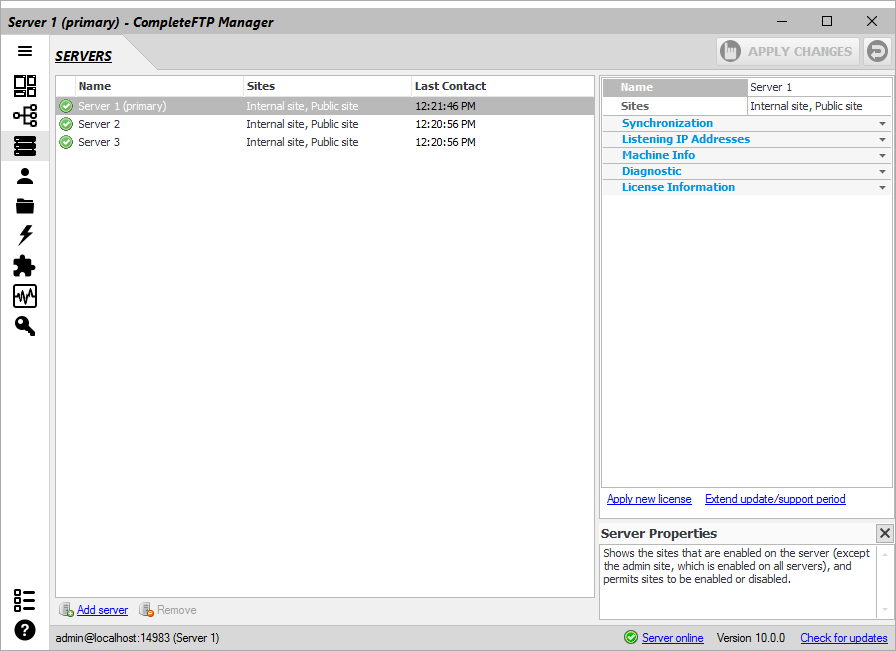Click the Remove server icon
This screenshot has height=651, width=896.
pos(146,610)
